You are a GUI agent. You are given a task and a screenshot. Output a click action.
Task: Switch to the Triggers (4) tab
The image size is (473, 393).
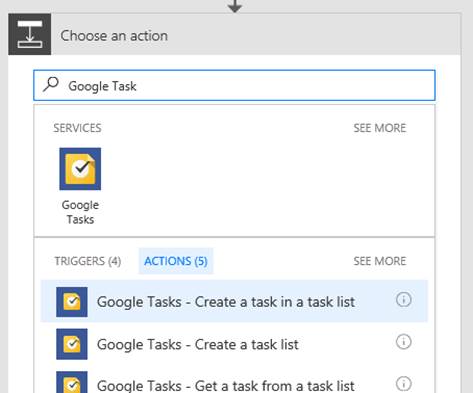tap(88, 261)
